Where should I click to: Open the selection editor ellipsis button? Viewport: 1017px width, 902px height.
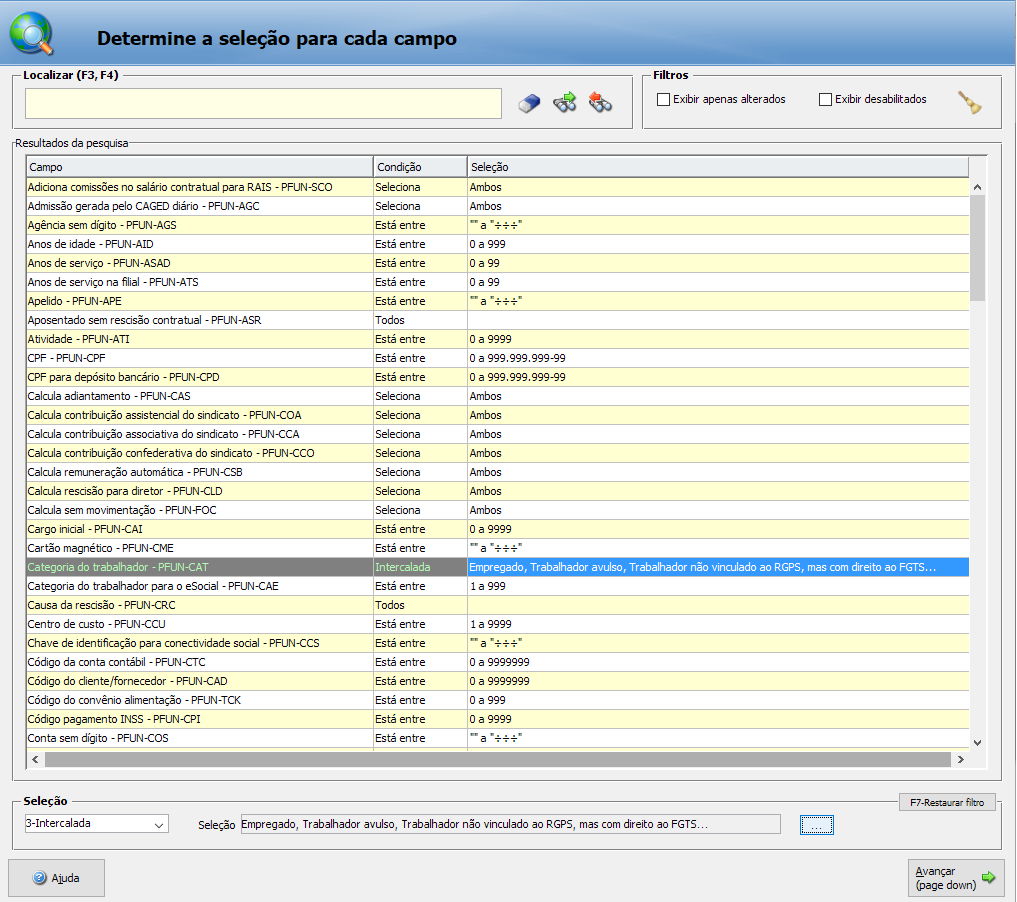point(816,825)
